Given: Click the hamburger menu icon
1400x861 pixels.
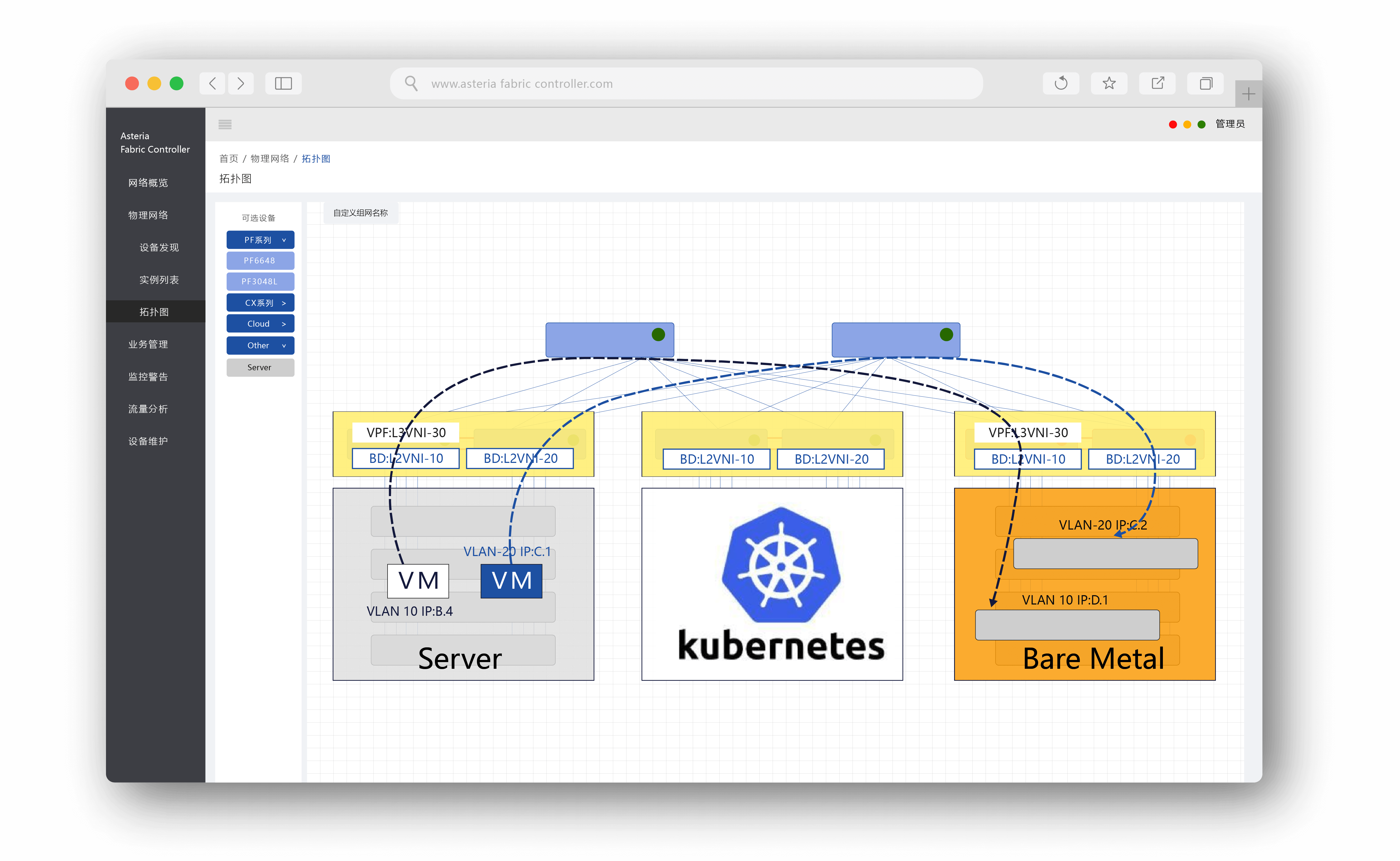Looking at the screenshot, I should pyautogui.click(x=225, y=124).
